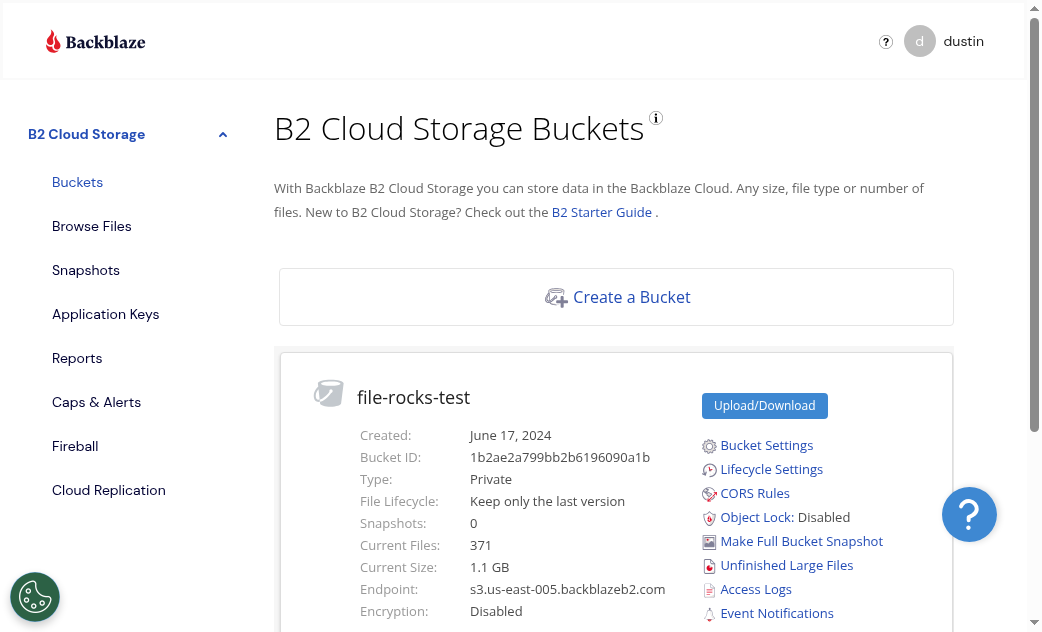Click the Bucket ID value 1b2ae2a799bb2b6196090a1b
Image resolution: width=1042 pixels, height=632 pixels.
click(x=560, y=457)
